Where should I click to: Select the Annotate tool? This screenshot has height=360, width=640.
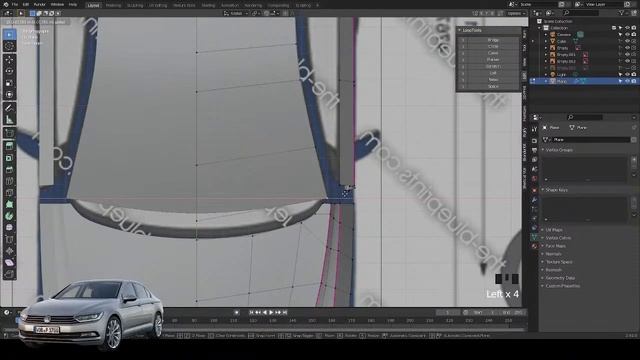[9, 108]
